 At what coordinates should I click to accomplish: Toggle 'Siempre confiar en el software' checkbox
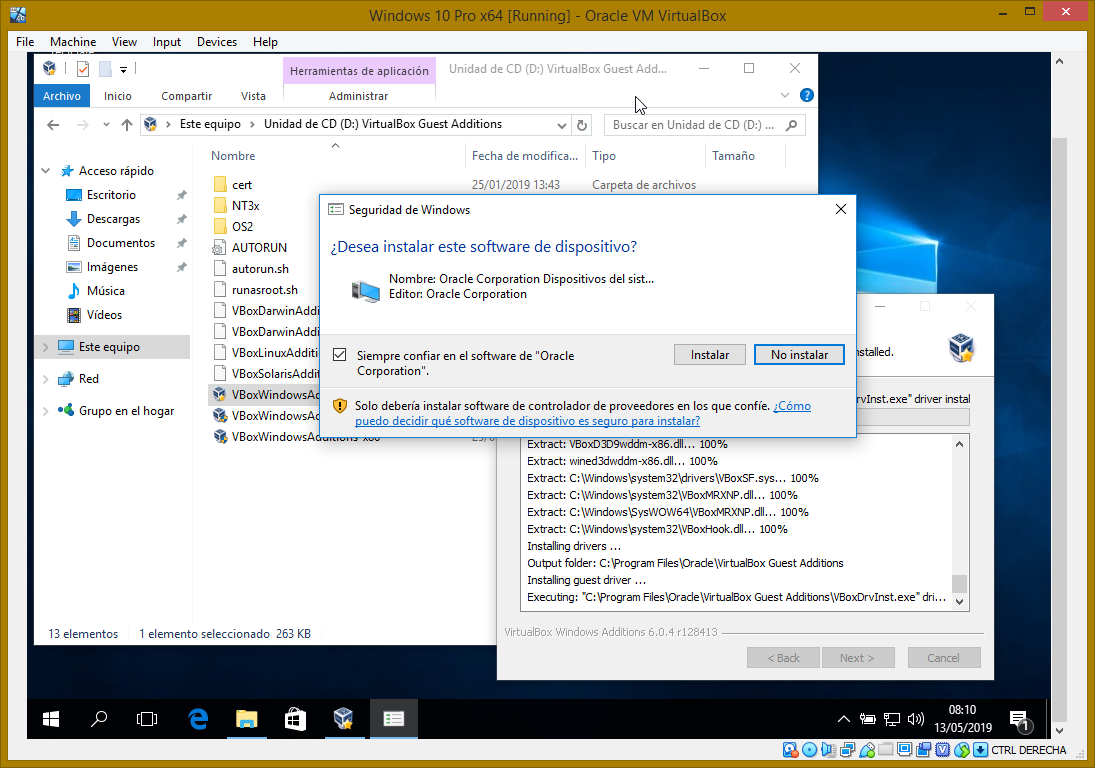coord(339,355)
